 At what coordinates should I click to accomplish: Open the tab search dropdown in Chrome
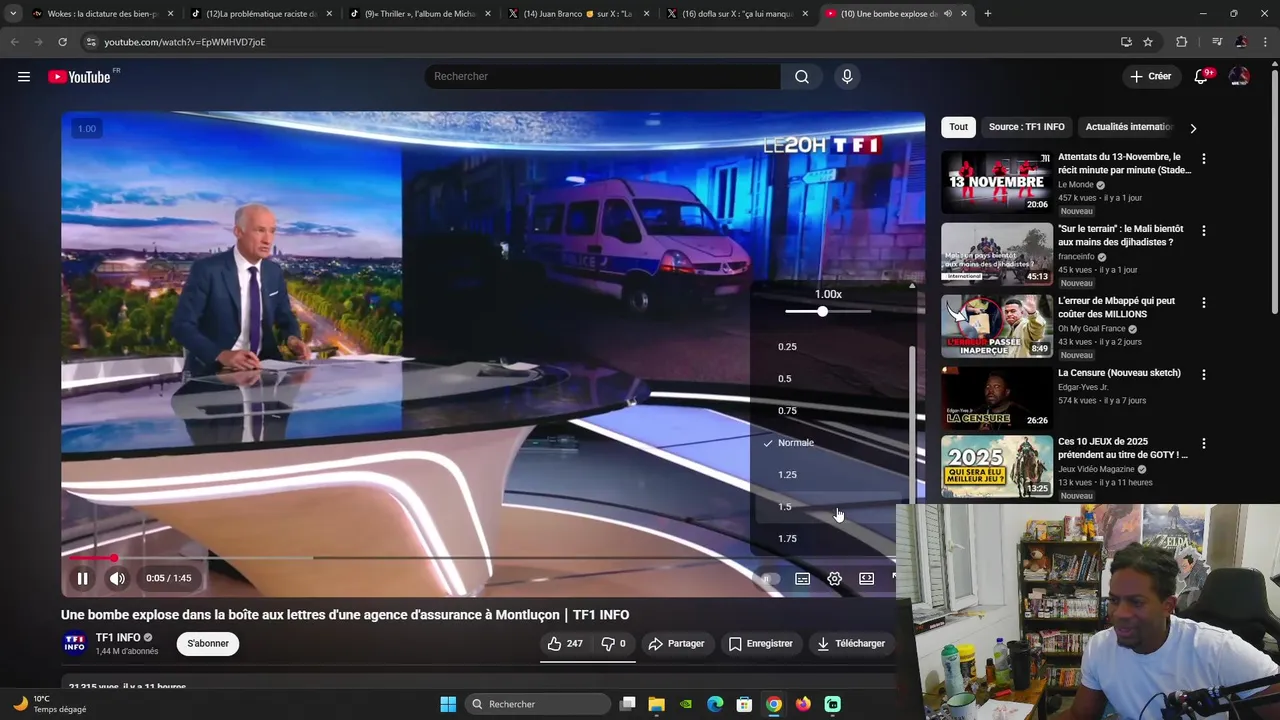point(13,14)
